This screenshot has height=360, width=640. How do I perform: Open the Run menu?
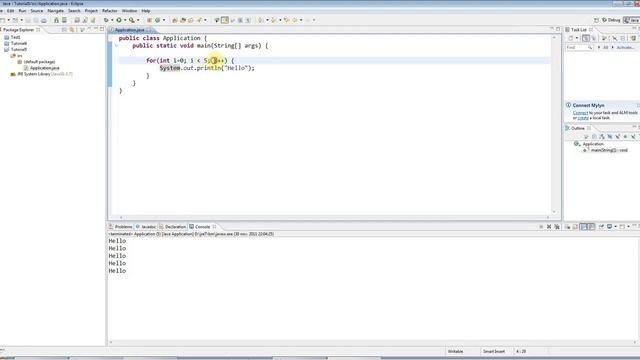(x=22, y=11)
